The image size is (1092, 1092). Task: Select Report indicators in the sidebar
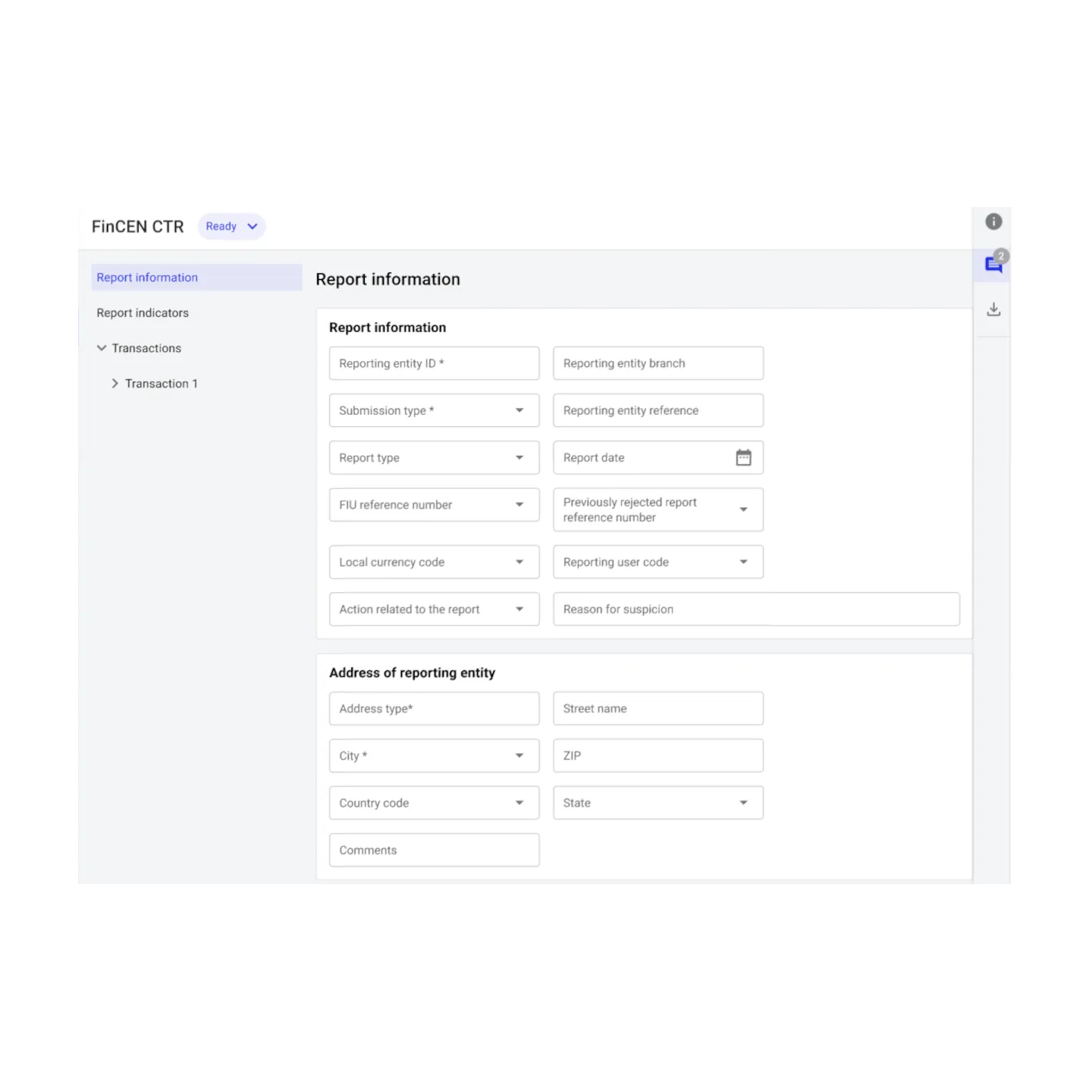pos(143,312)
